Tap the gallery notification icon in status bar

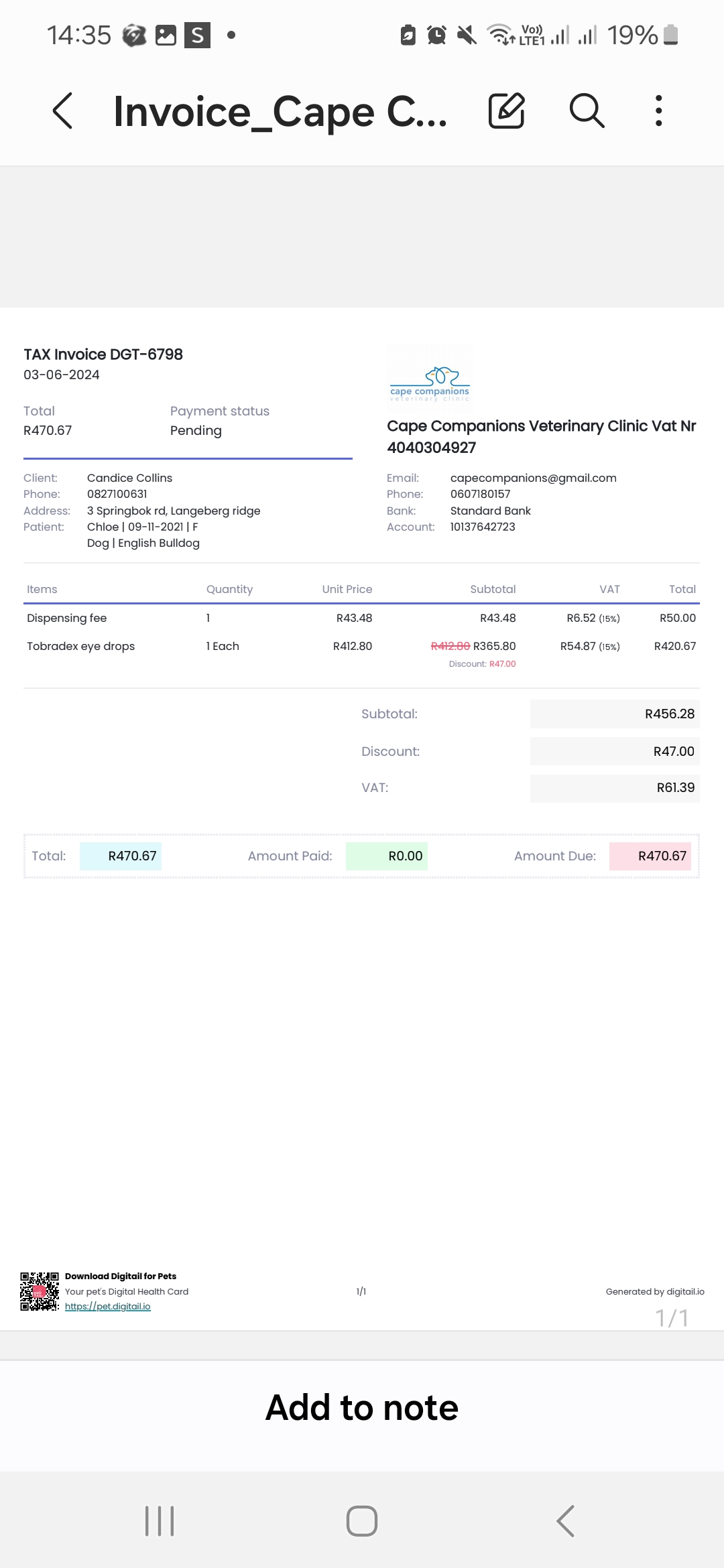click(x=166, y=35)
